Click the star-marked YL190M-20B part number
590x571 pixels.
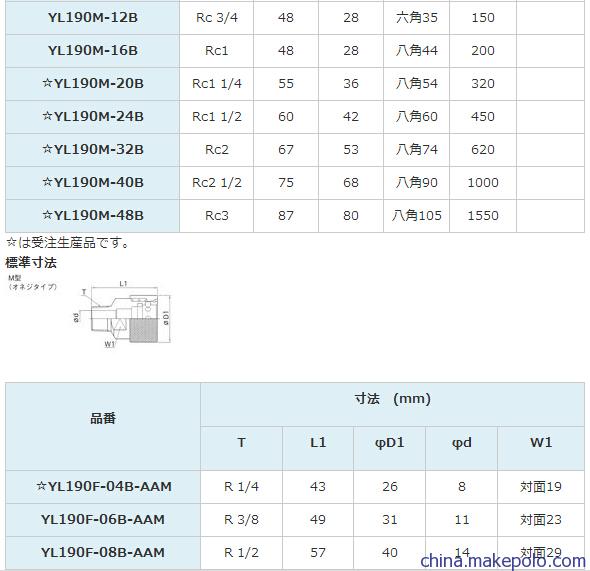93,84
